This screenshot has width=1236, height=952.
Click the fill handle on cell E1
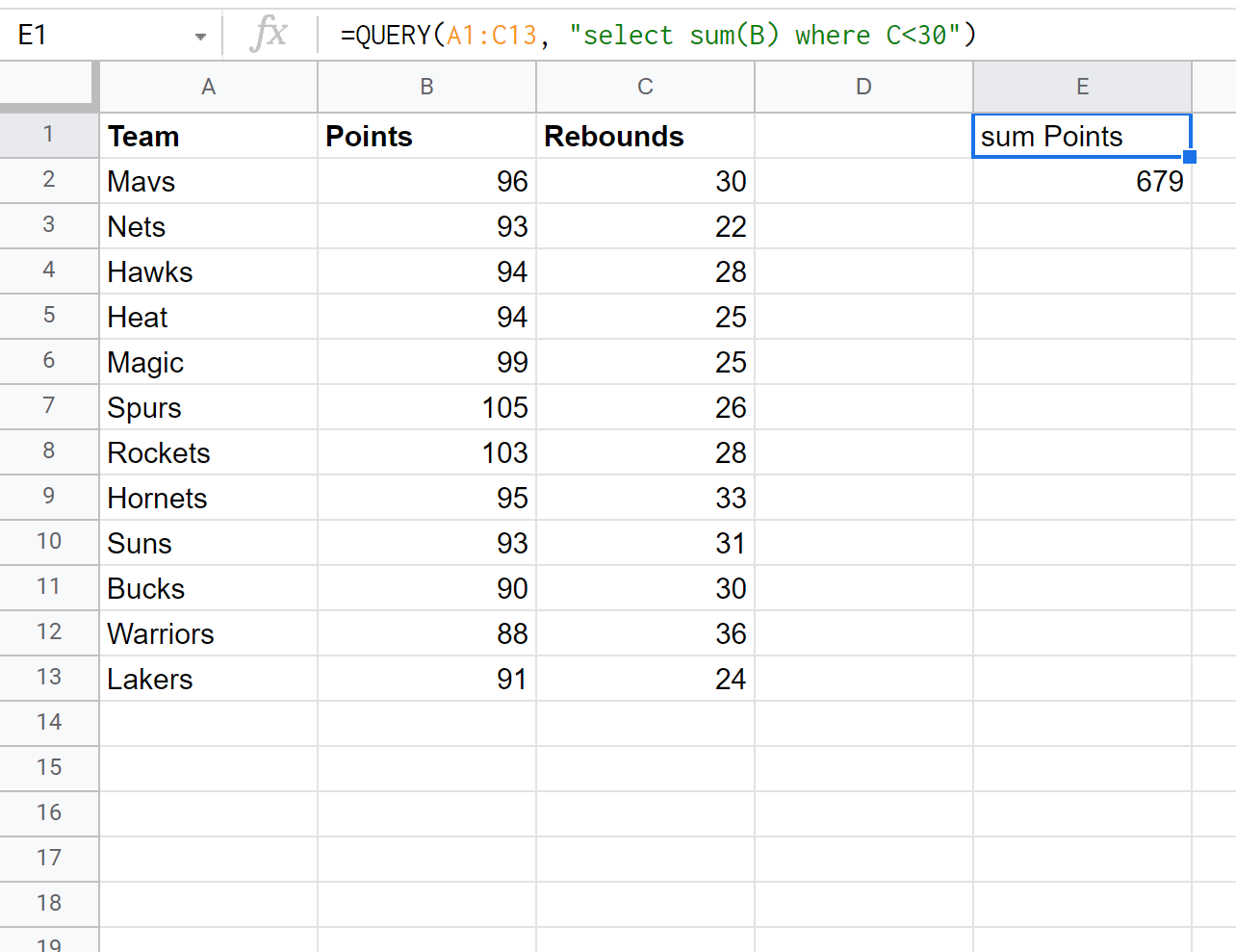click(x=1190, y=157)
